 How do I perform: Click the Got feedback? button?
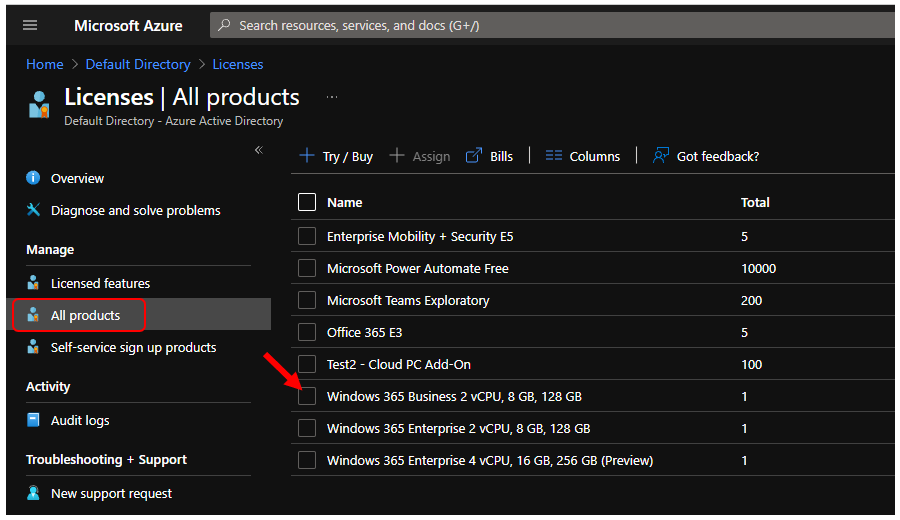point(706,156)
